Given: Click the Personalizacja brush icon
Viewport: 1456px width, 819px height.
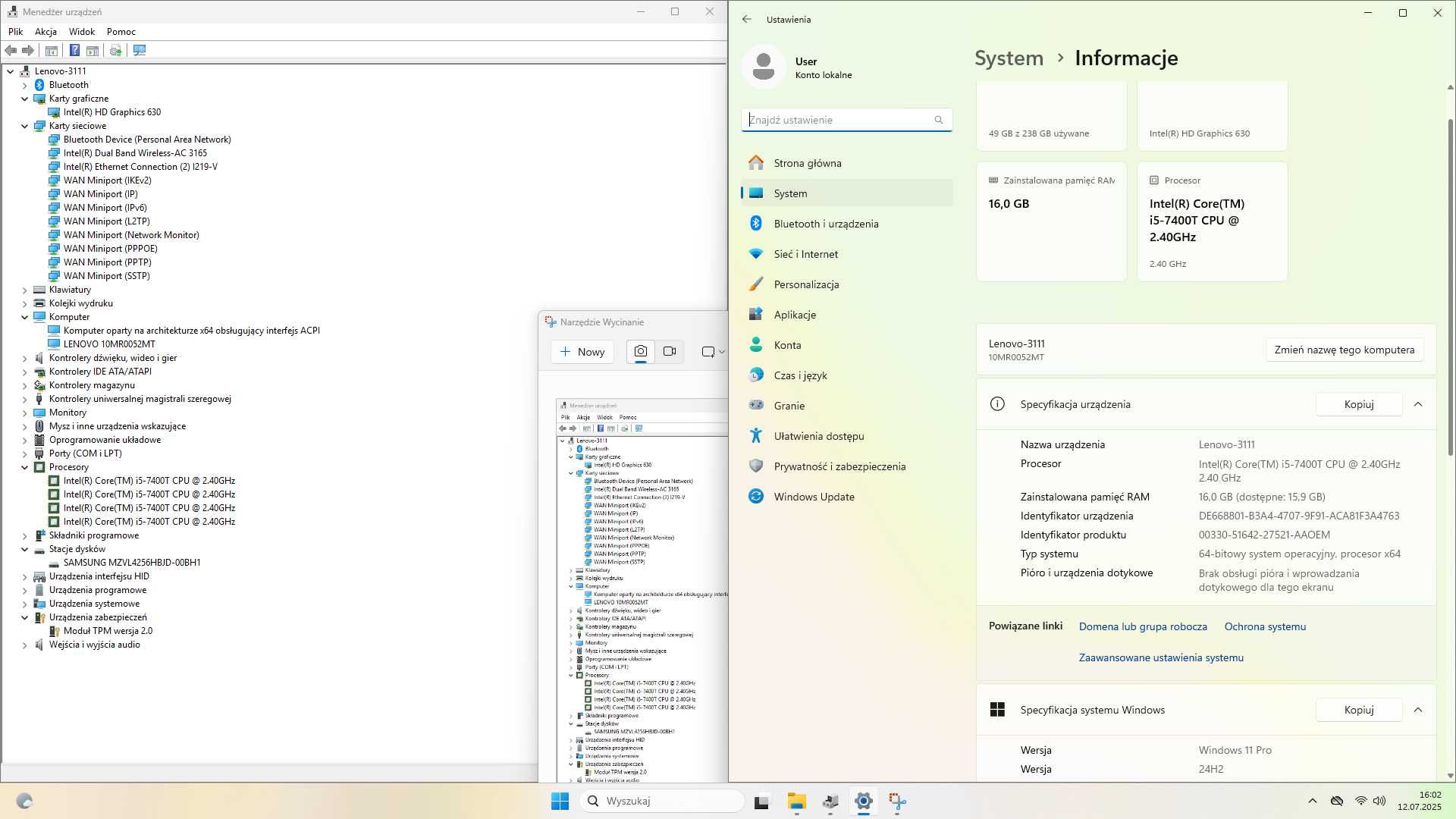Looking at the screenshot, I should click(756, 284).
